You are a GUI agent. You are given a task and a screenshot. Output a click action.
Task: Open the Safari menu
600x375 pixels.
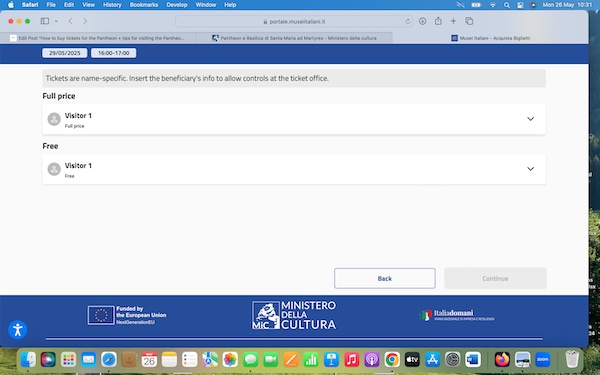(x=30, y=5)
